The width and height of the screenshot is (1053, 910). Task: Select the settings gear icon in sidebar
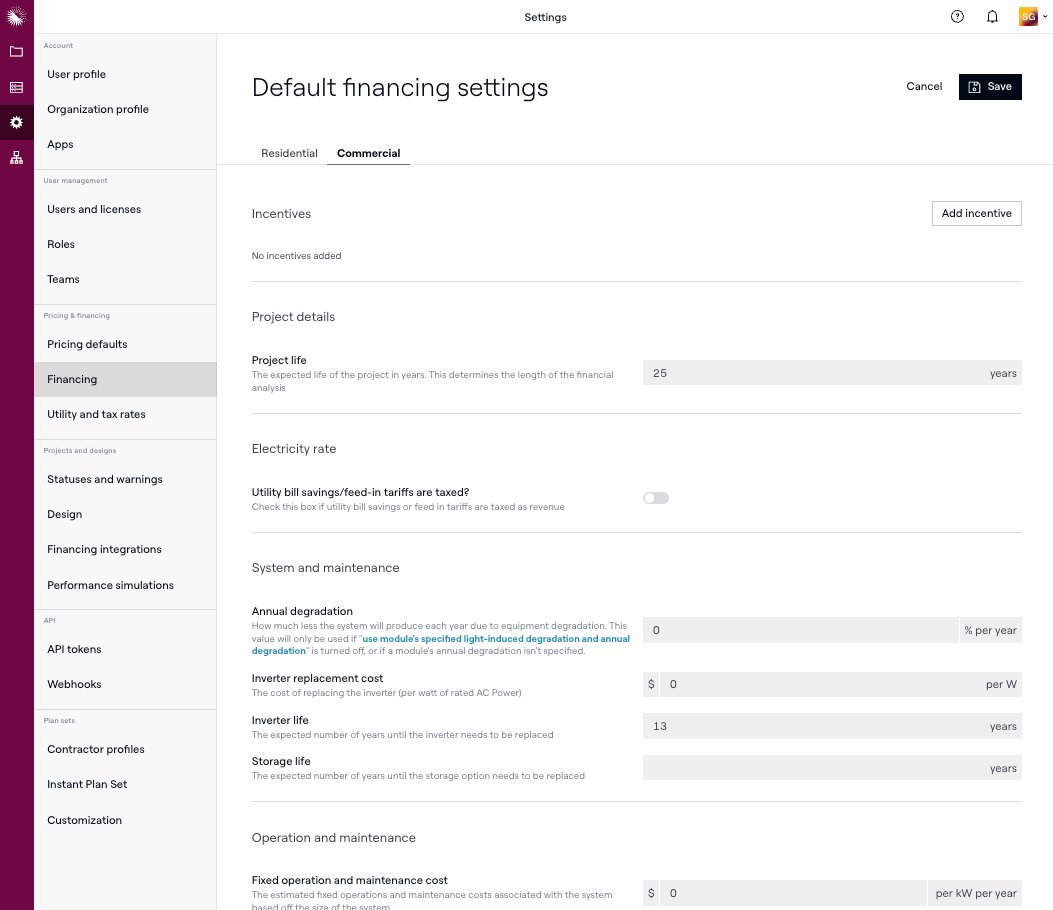[16, 122]
